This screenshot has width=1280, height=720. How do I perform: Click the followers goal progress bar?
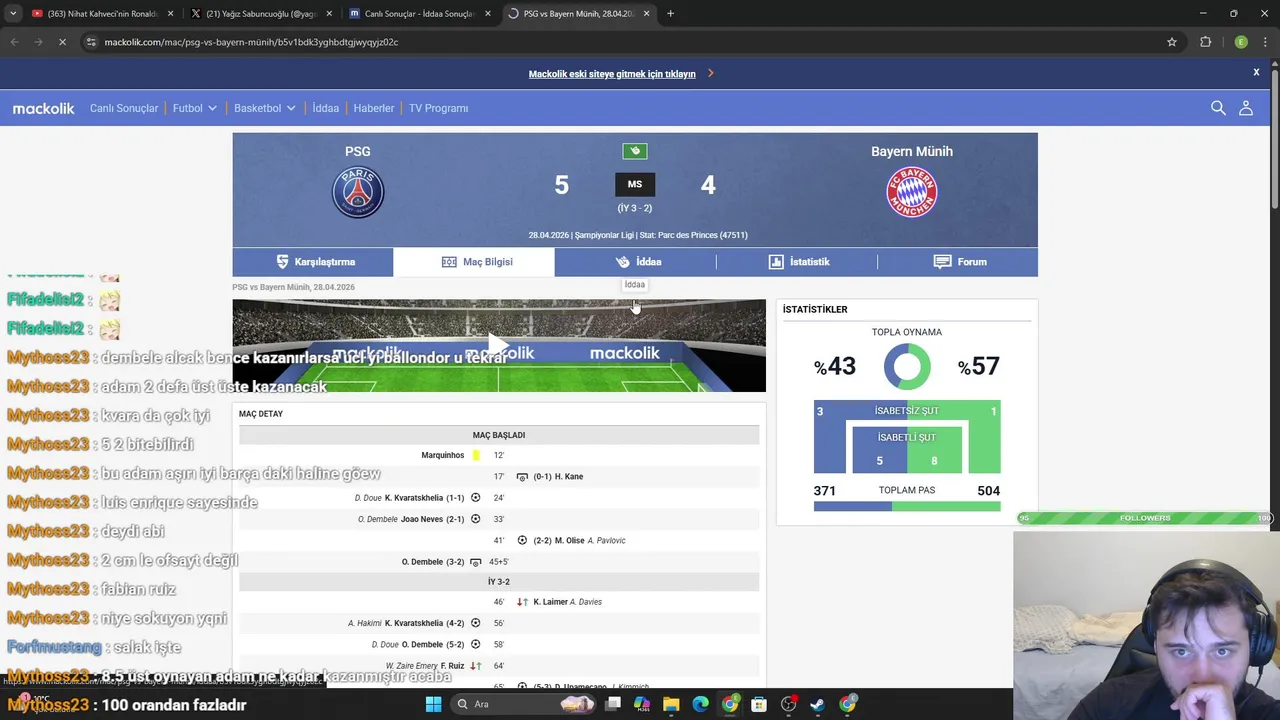1145,518
